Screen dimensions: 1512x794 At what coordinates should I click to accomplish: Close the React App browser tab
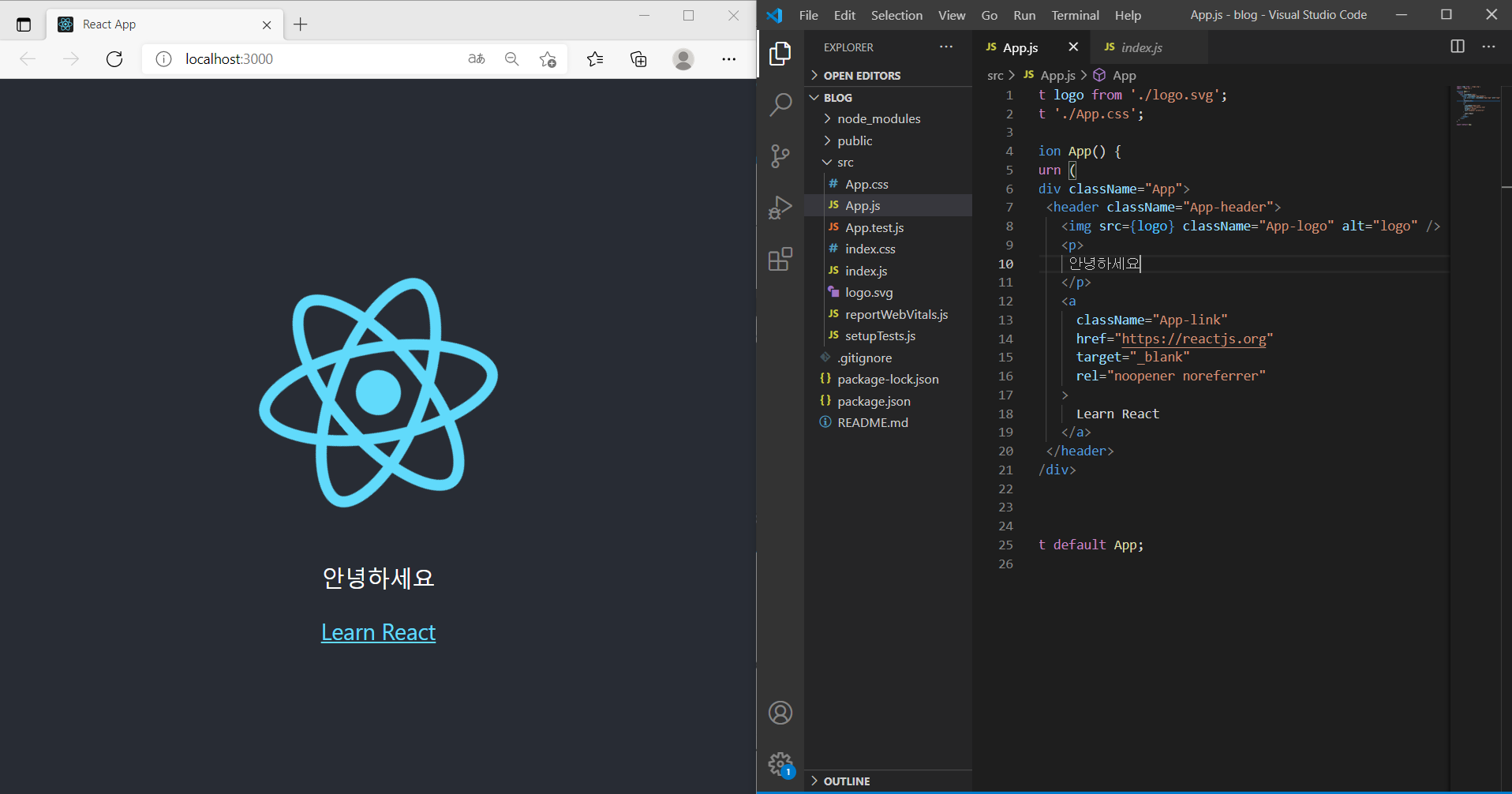267,24
